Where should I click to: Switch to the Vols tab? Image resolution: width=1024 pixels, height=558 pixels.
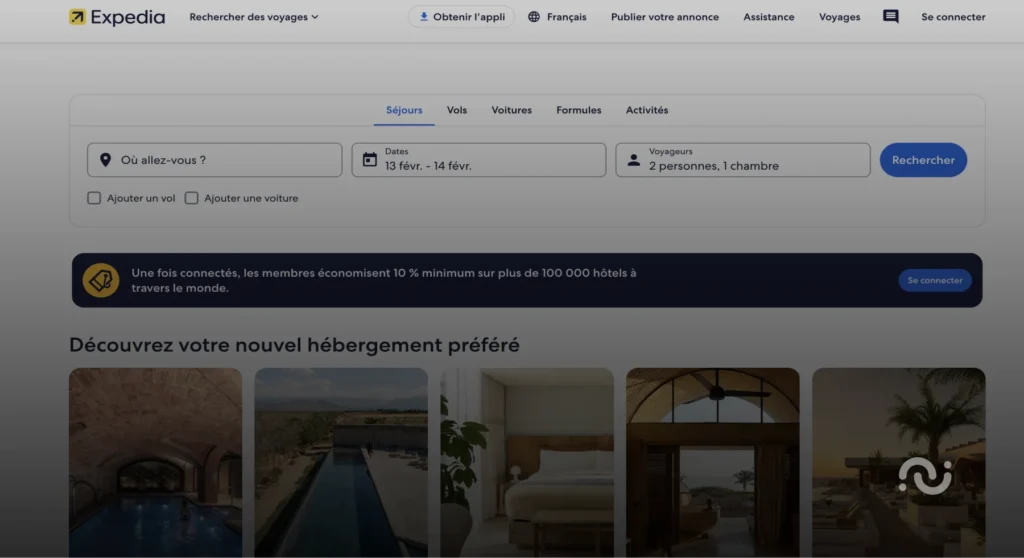tap(456, 110)
